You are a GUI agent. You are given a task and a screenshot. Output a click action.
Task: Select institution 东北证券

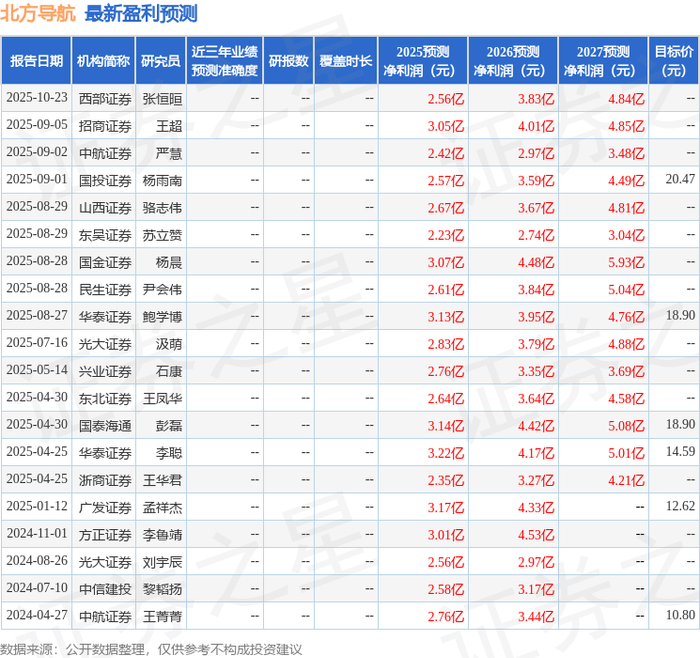point(105,398)
